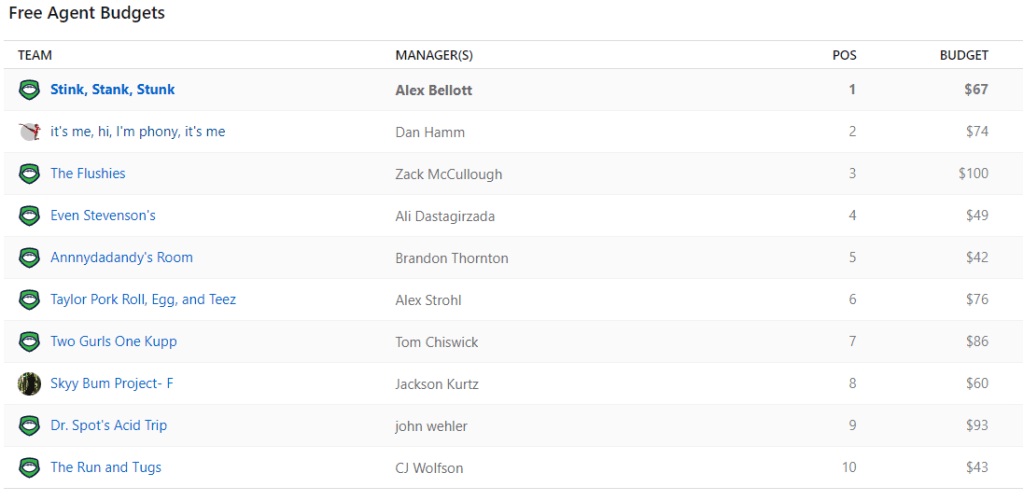This screenshot has height=501, width=1023.
Task: Click the BUDGET column header
Action: [963, 55]
